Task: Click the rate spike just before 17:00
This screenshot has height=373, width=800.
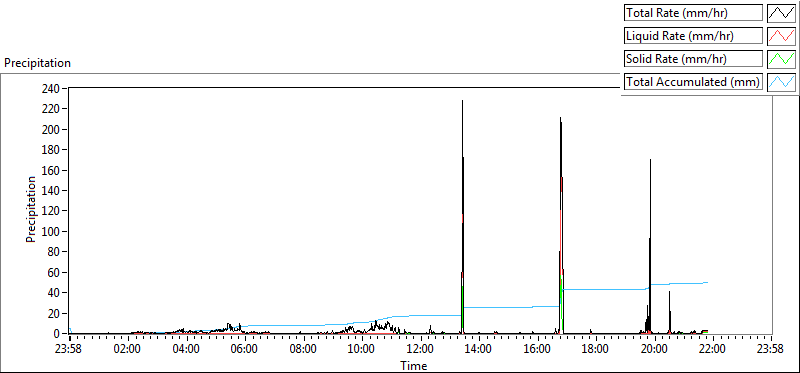Action: (561, 225)
